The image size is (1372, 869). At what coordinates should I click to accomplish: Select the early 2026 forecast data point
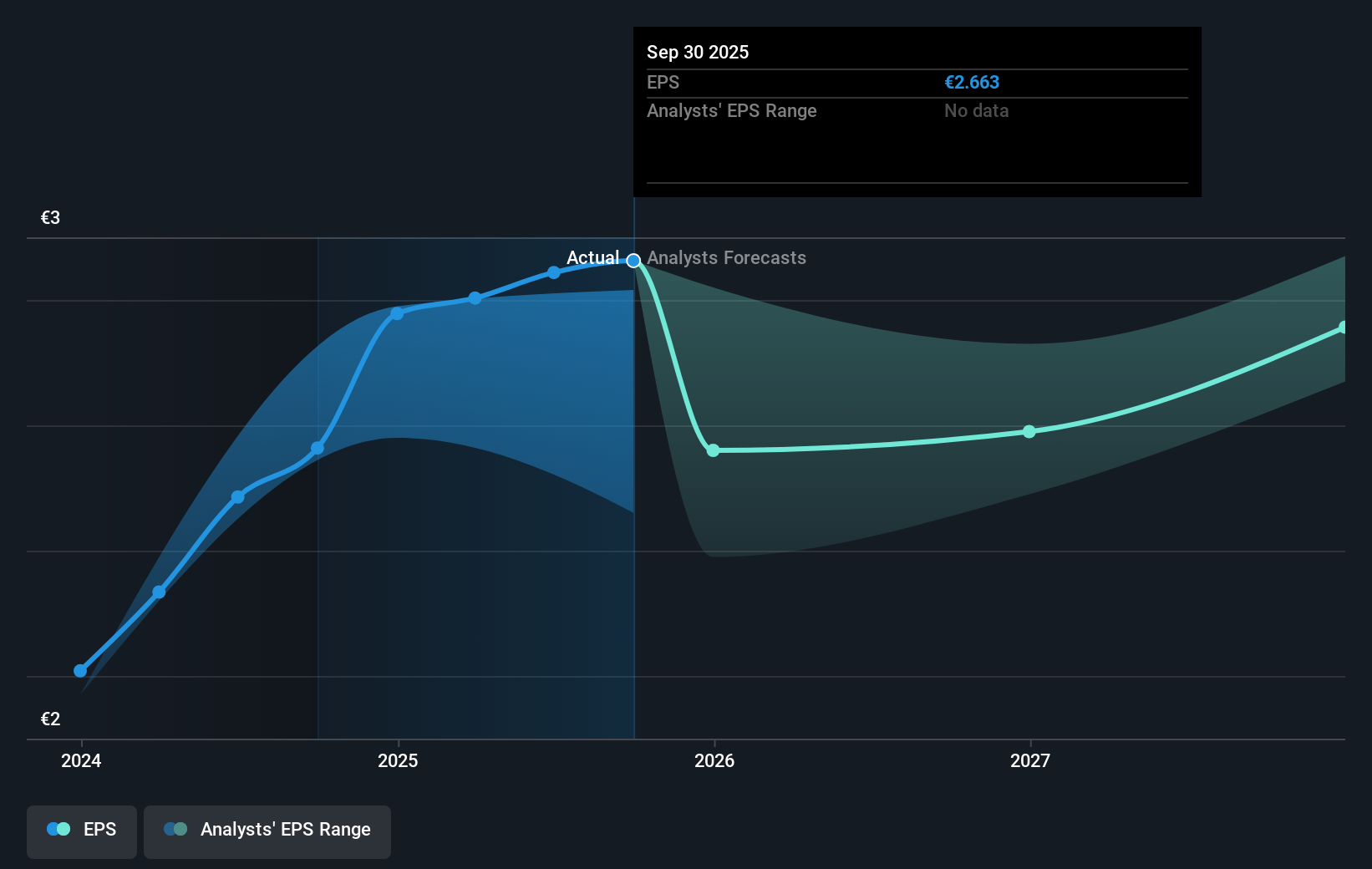(x=714, y=450)
